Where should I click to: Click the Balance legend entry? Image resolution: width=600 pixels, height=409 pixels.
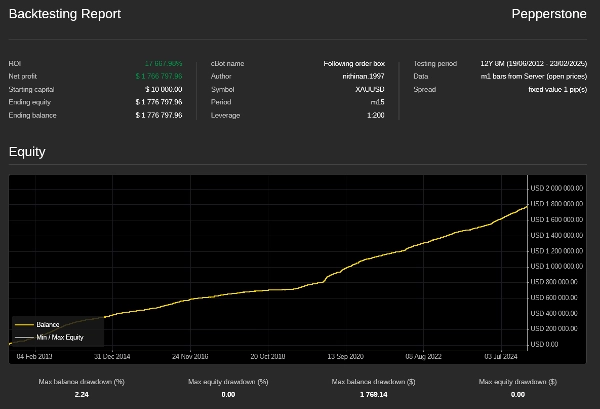[47, 324]
